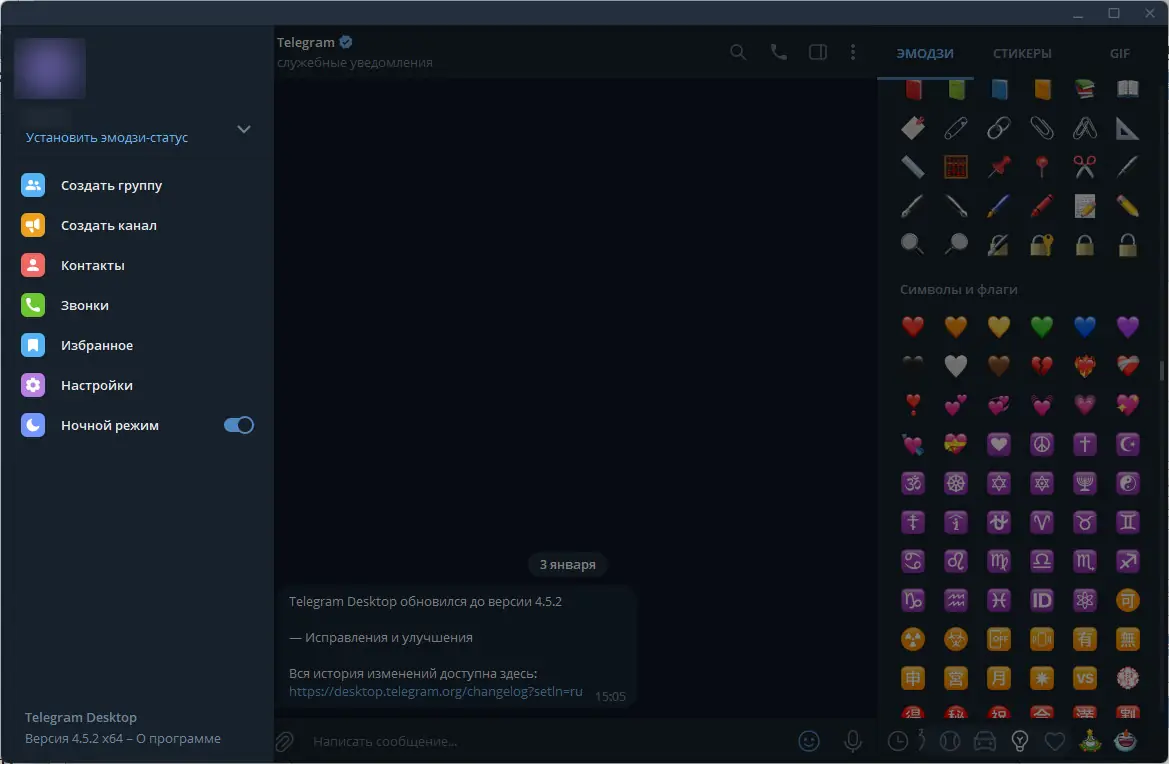Image resolution: width=1169 pixels, height=764 pixels.
Task: Insert the menorah emoji
Action: tap(1085, 483)
